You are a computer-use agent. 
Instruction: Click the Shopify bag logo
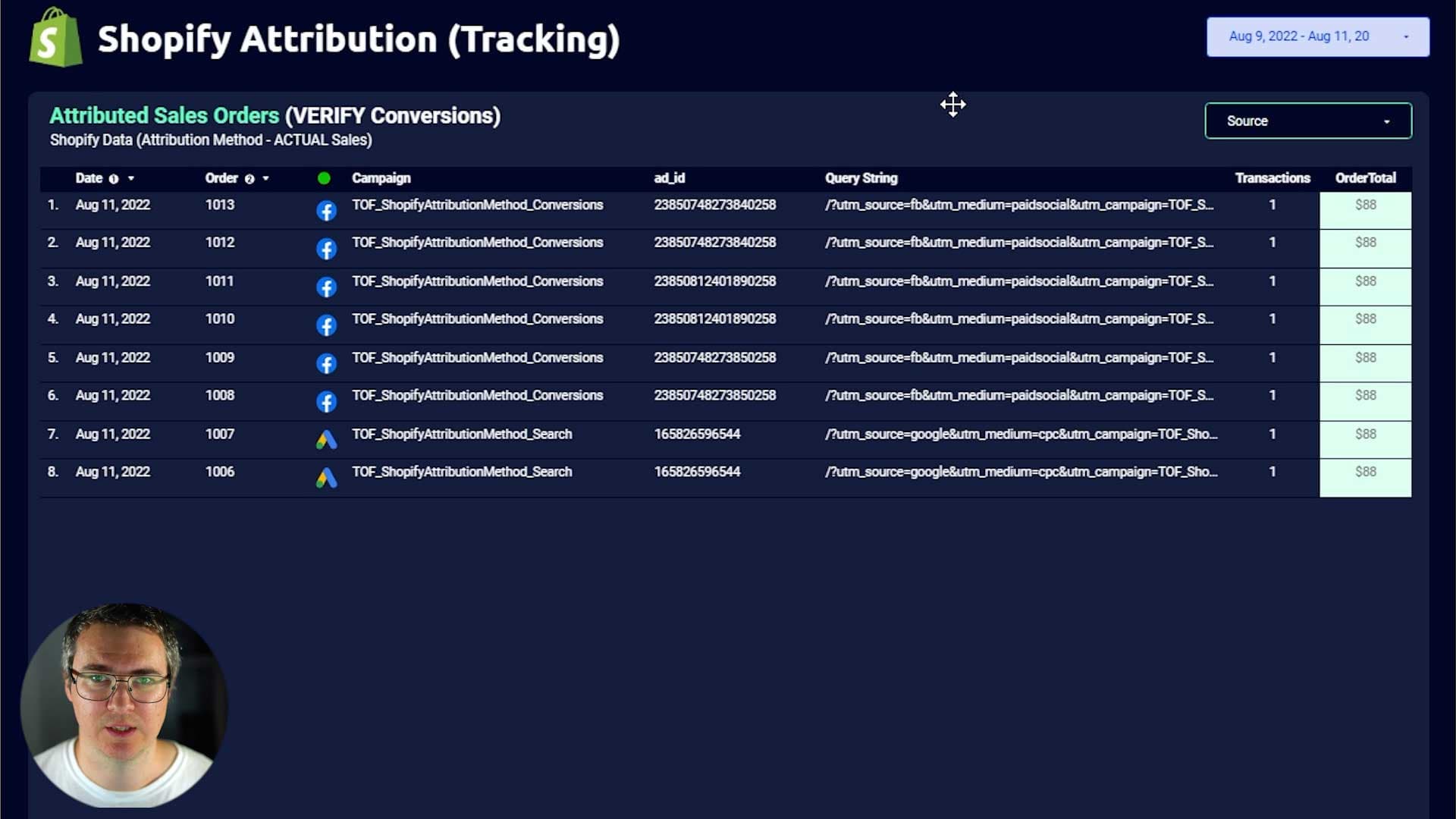click(55, 37)
